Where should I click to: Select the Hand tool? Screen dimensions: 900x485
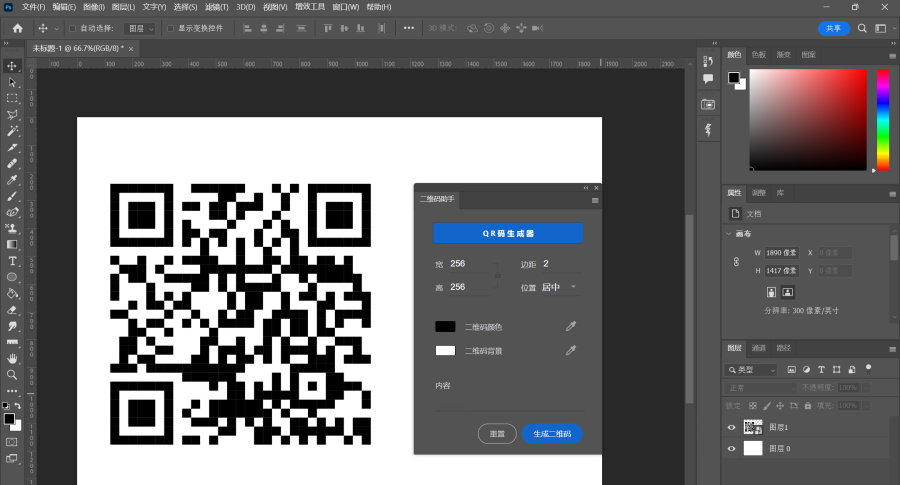[12, 359]
